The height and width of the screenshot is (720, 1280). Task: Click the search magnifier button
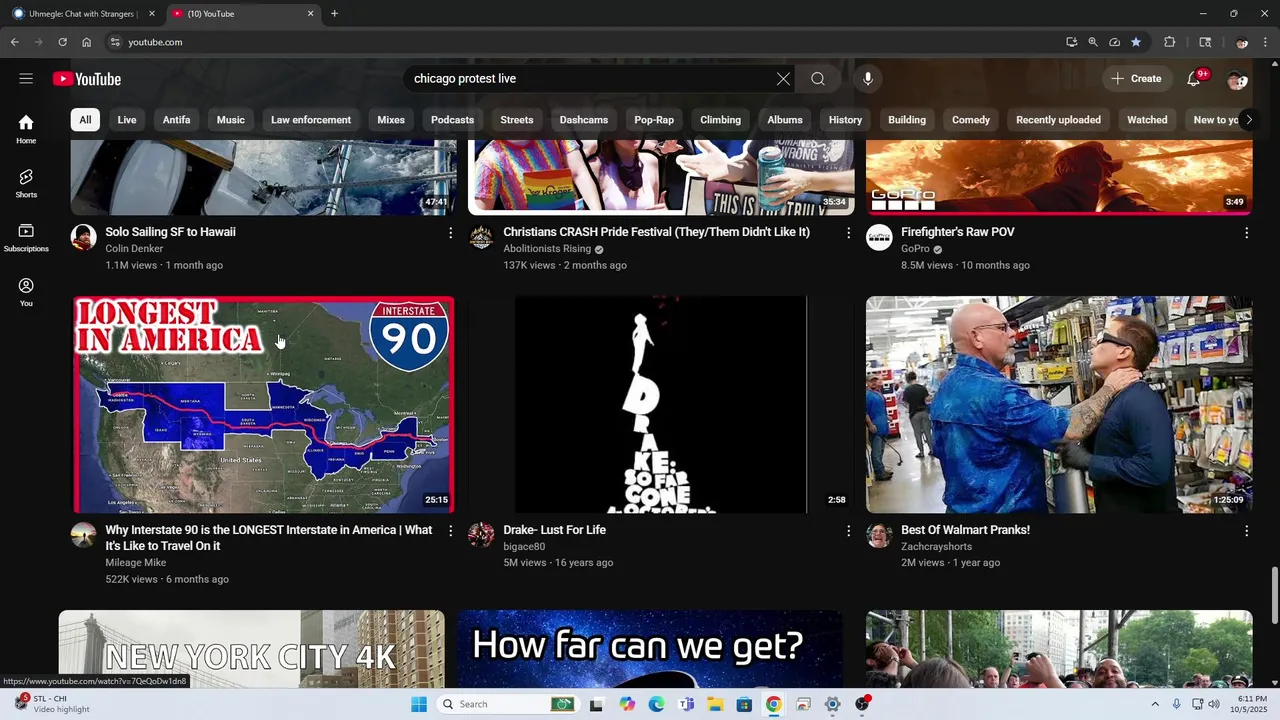tap(818, 79)
